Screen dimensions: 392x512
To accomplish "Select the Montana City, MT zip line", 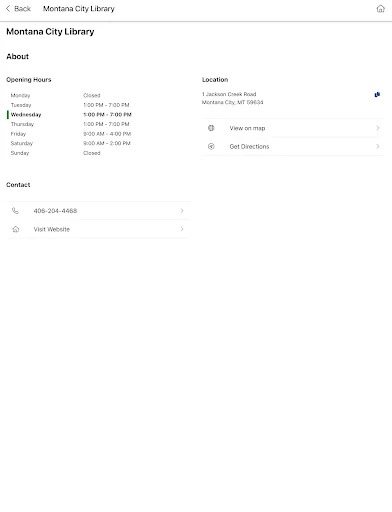I will 233,102.
